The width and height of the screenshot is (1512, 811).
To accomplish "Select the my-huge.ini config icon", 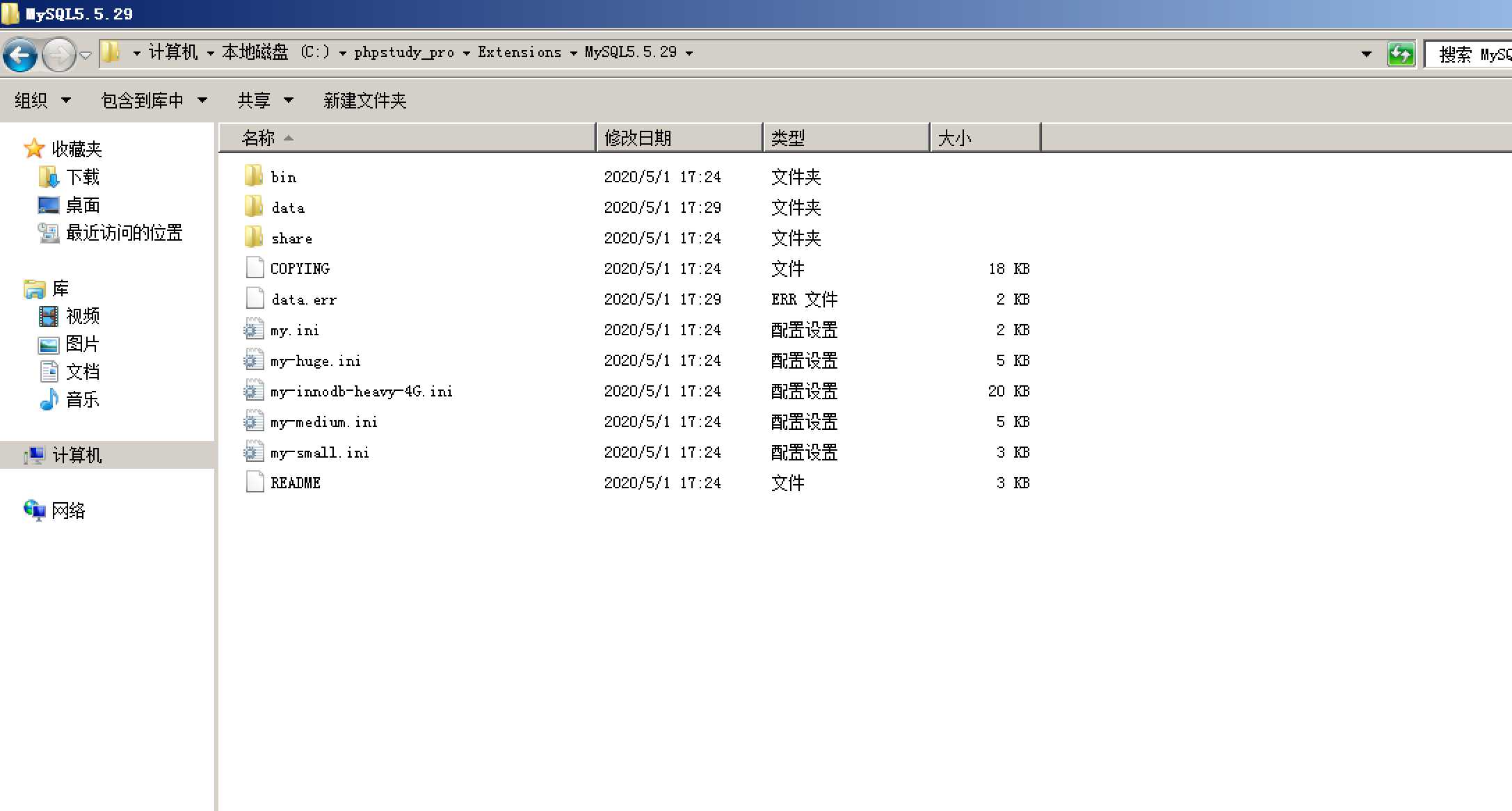I will click(254, 360).
